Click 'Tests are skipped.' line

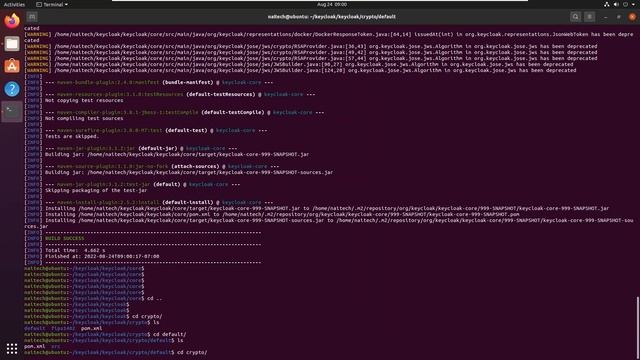[72, 136]
